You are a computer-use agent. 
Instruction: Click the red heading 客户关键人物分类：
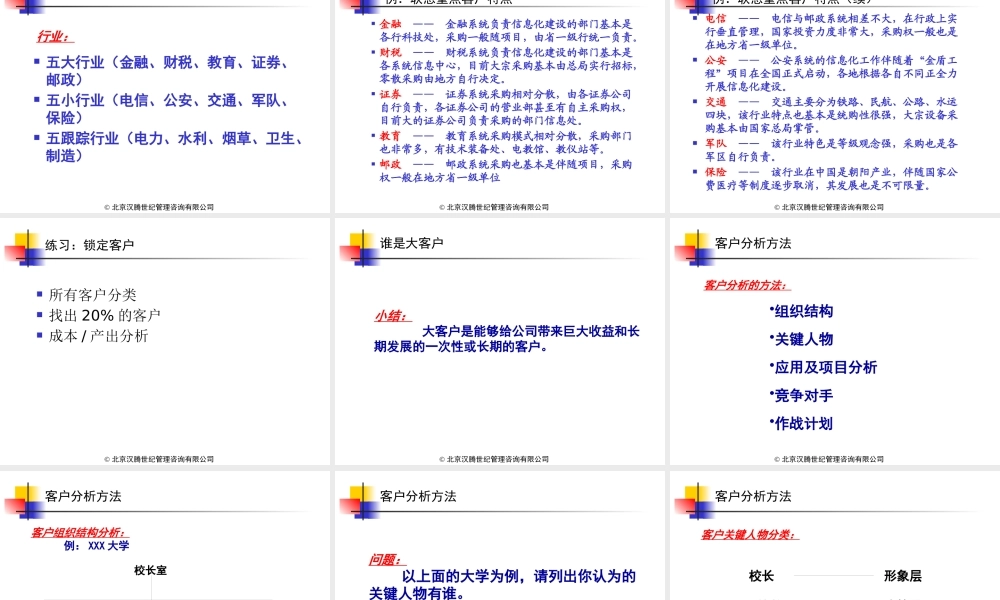click(750, 534)
